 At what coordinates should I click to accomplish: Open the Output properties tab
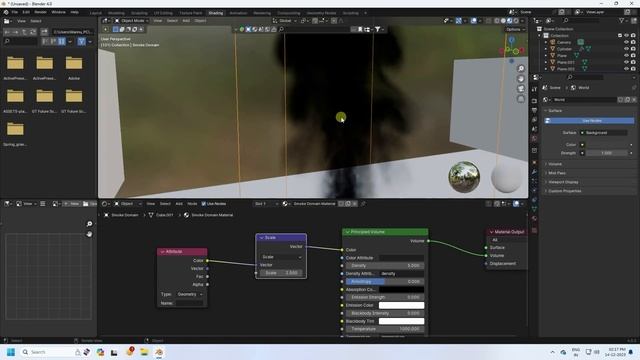(x=534, y=110)
